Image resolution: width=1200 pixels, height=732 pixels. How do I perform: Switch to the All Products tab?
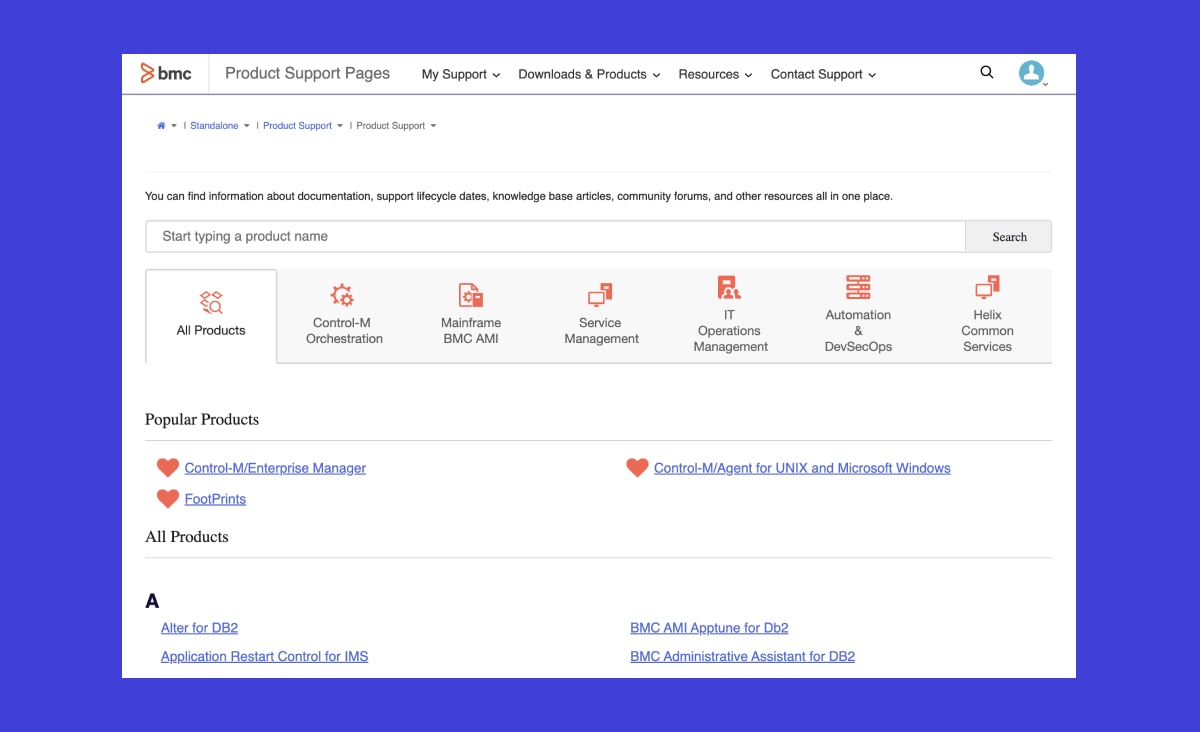tap(211, 315)
